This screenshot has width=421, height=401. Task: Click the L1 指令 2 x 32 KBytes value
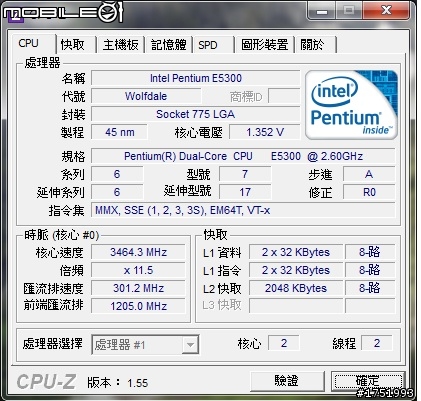coord(296,270)
